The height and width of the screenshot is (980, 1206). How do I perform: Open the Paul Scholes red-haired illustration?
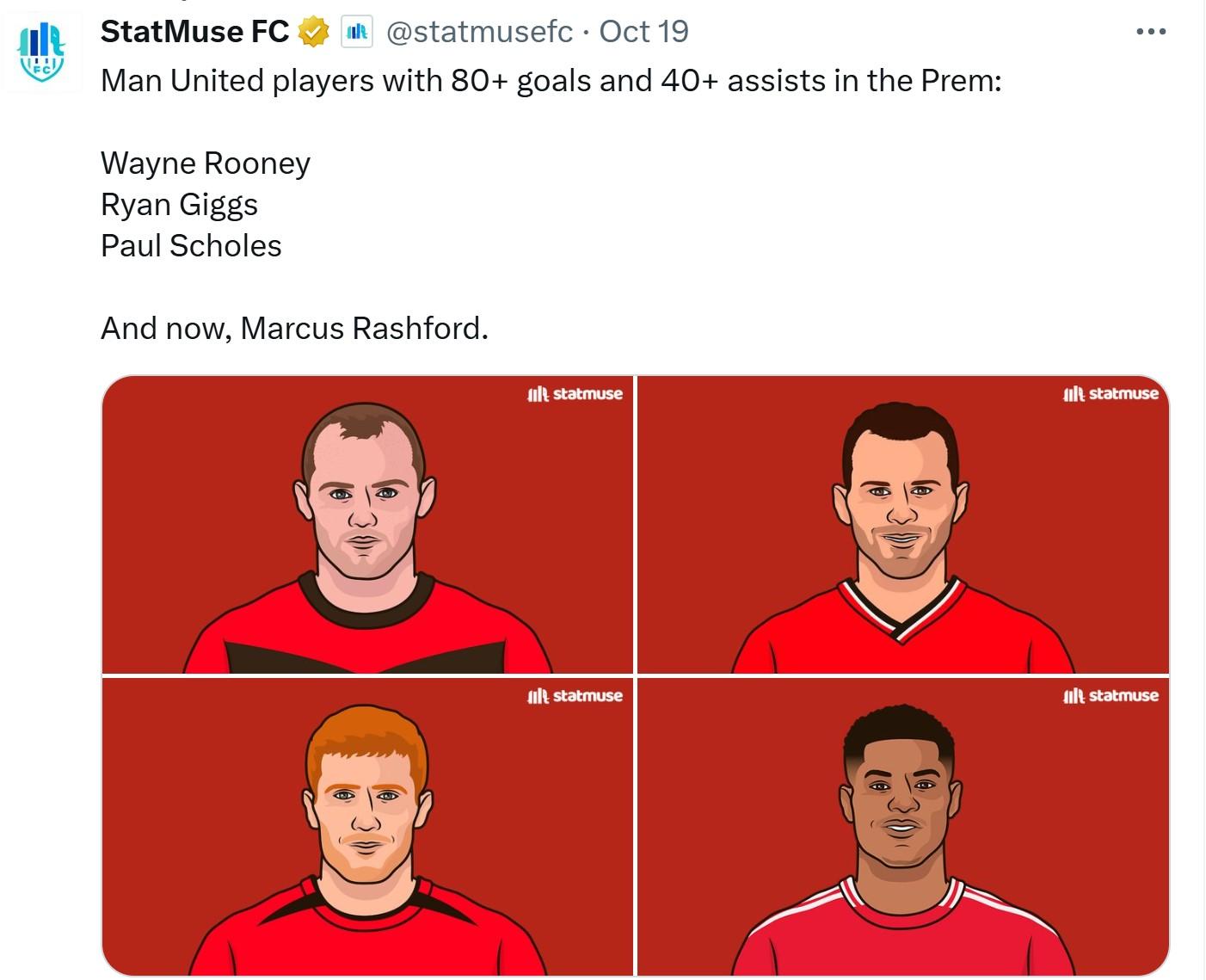[x=367, y=827]
